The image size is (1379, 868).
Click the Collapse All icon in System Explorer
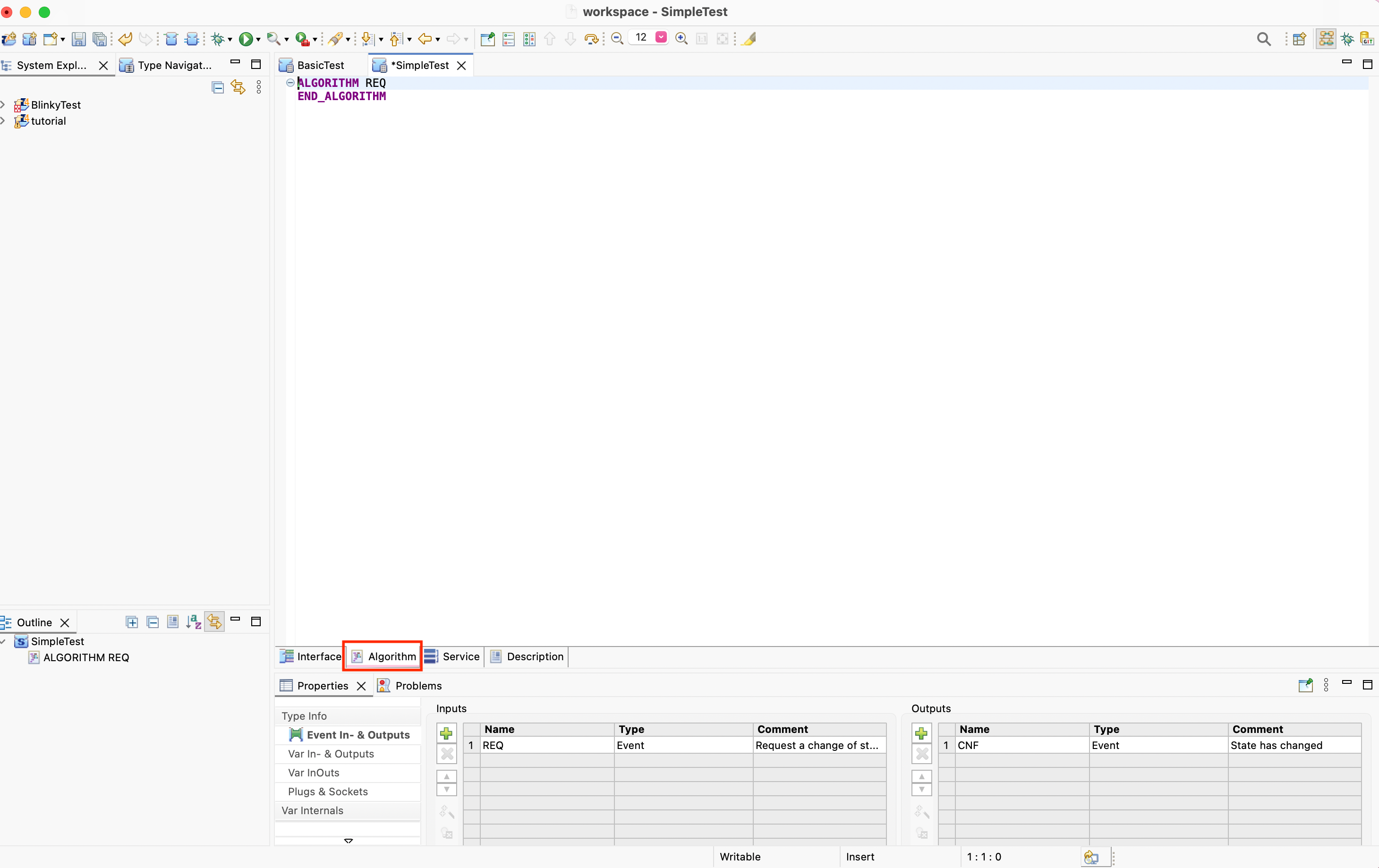[x=218, y=87]
